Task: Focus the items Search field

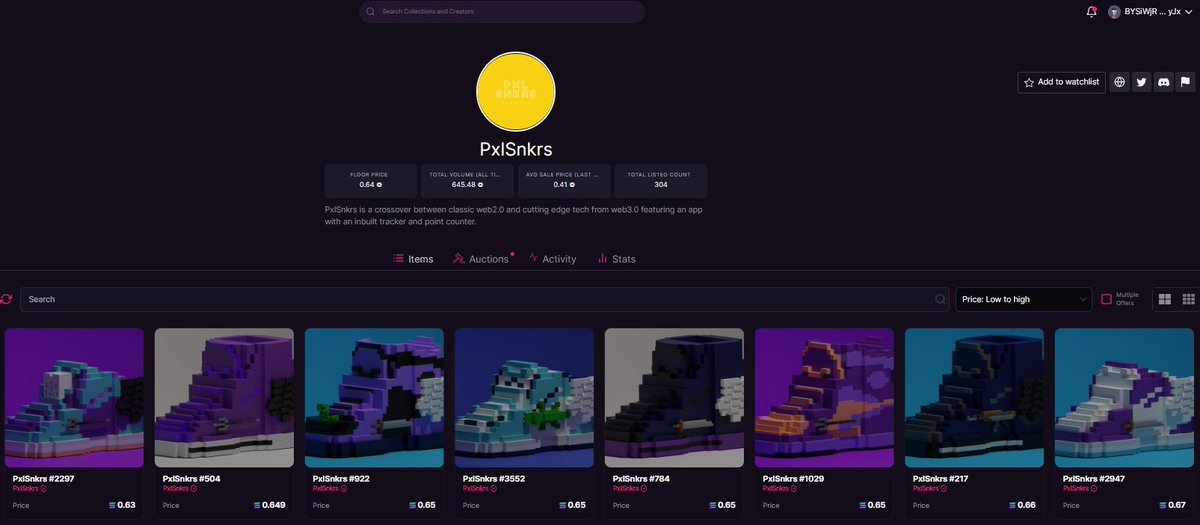Action: point(485,299)
